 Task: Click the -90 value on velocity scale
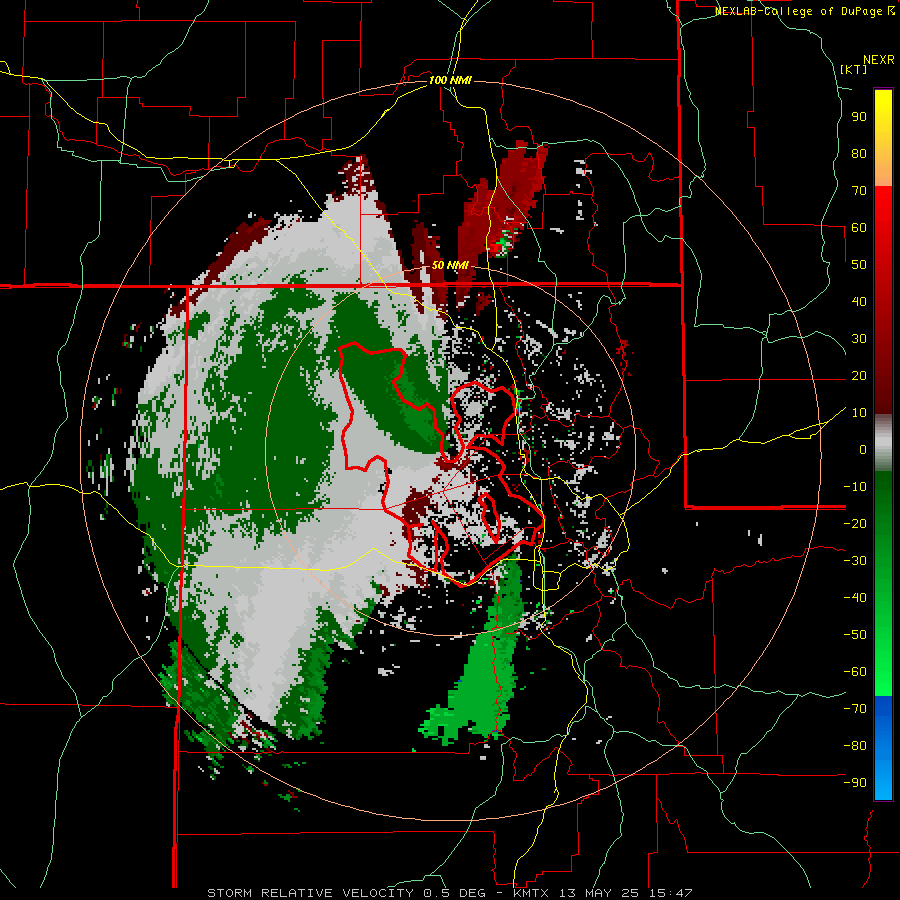click(x=855, y=783)
